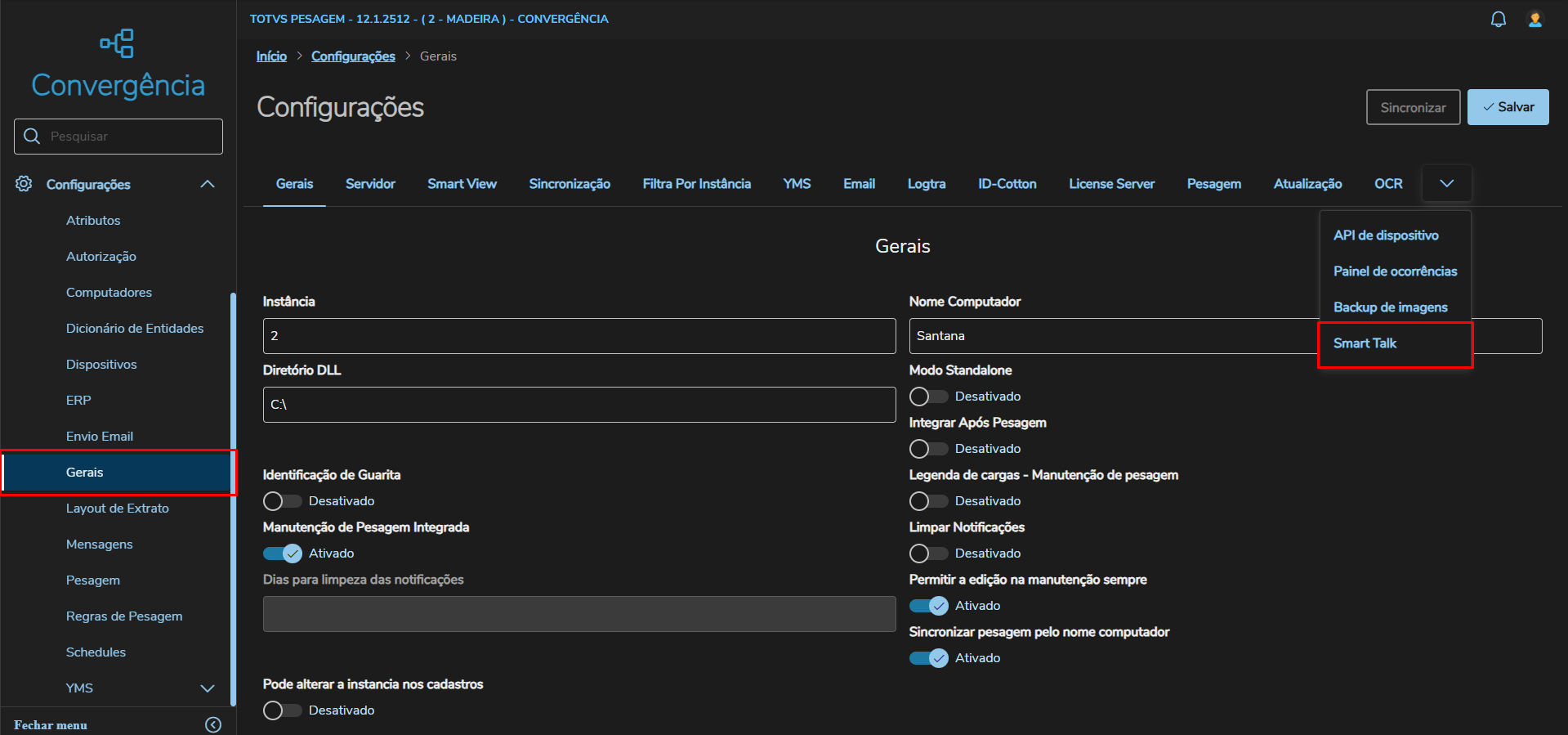
Task: Enable Identificação de Guarita switch
Action: [x=282, y=501]
